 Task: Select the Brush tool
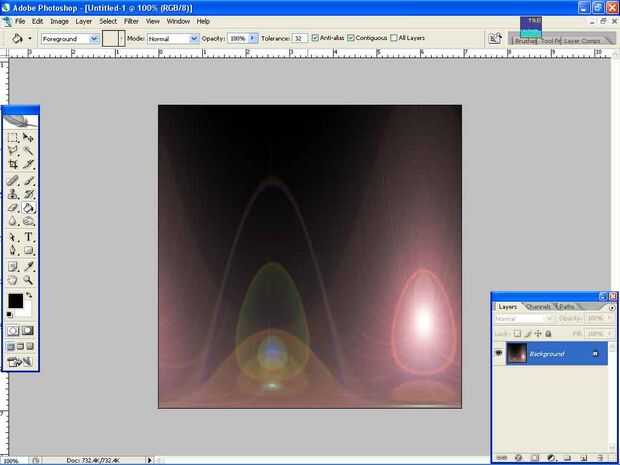click(28, 181)
